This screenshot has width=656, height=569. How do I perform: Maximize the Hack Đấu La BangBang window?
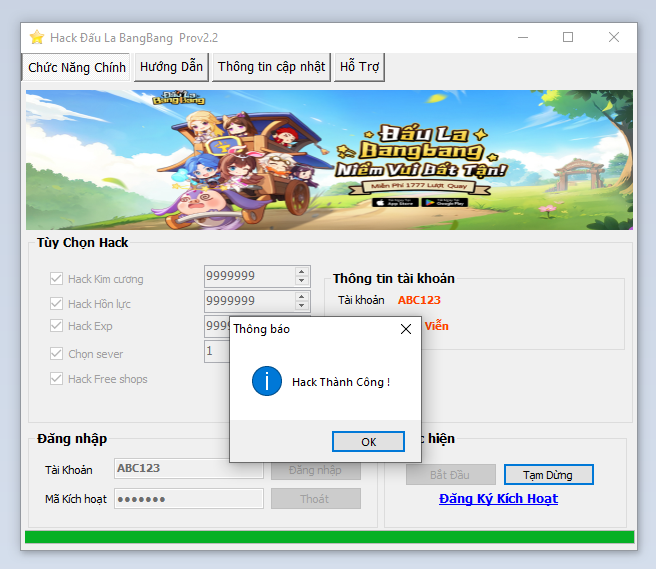568,37
